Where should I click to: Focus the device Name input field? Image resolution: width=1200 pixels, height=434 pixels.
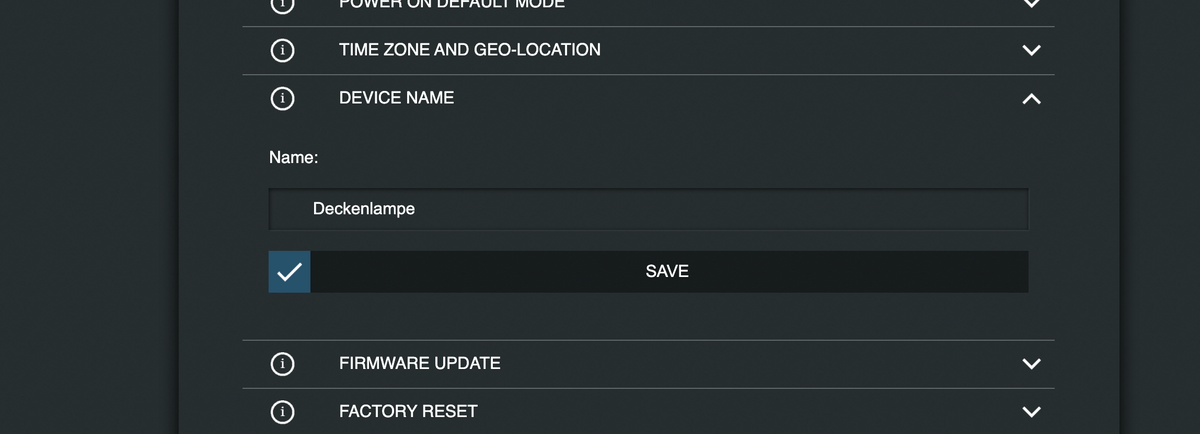tap(648, 209)
